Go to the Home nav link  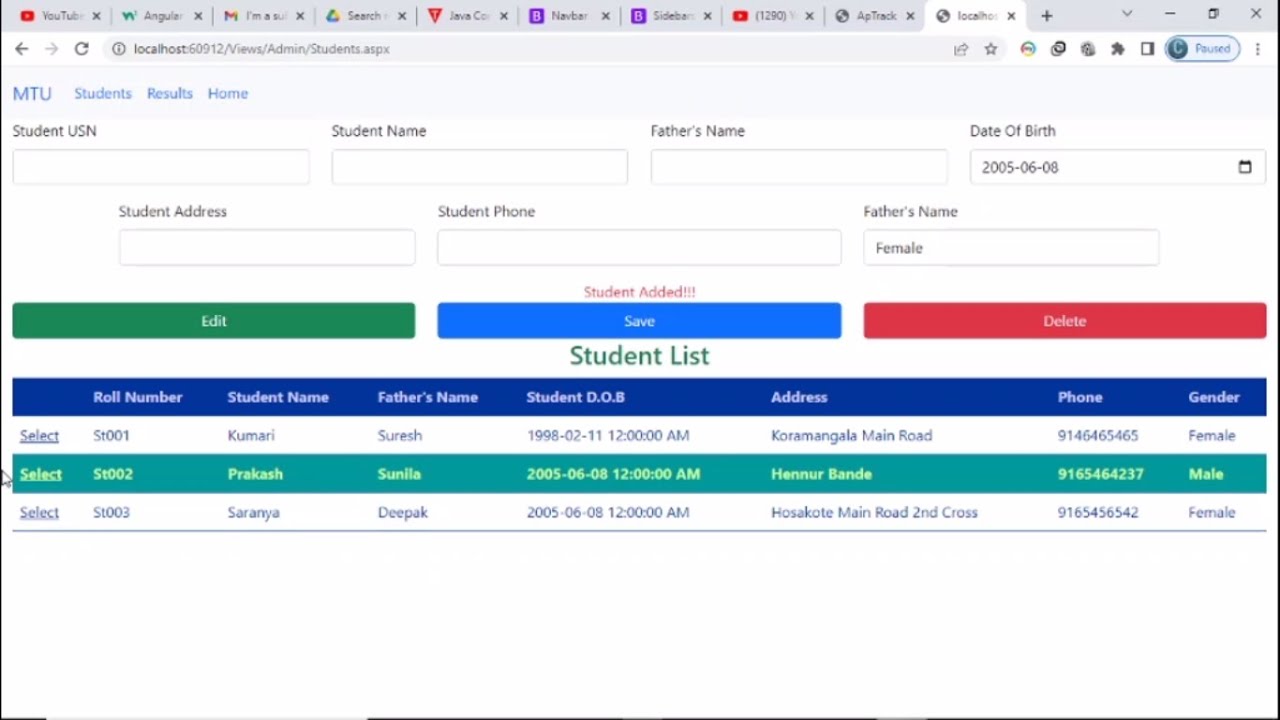[x=228, y=93]
